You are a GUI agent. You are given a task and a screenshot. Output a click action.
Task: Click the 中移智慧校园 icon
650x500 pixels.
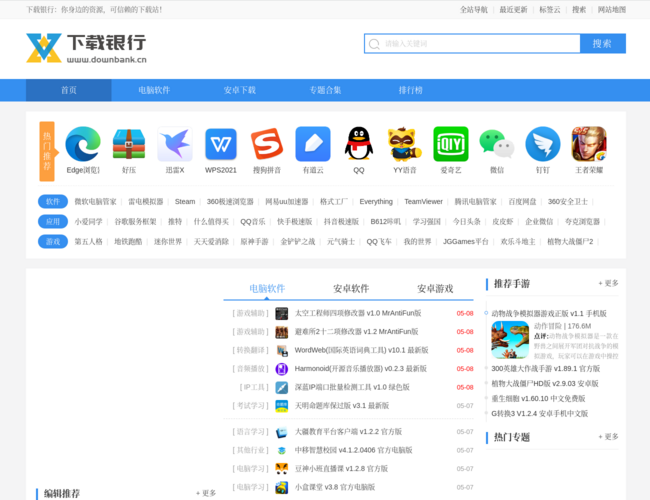(x=281, y=450)
